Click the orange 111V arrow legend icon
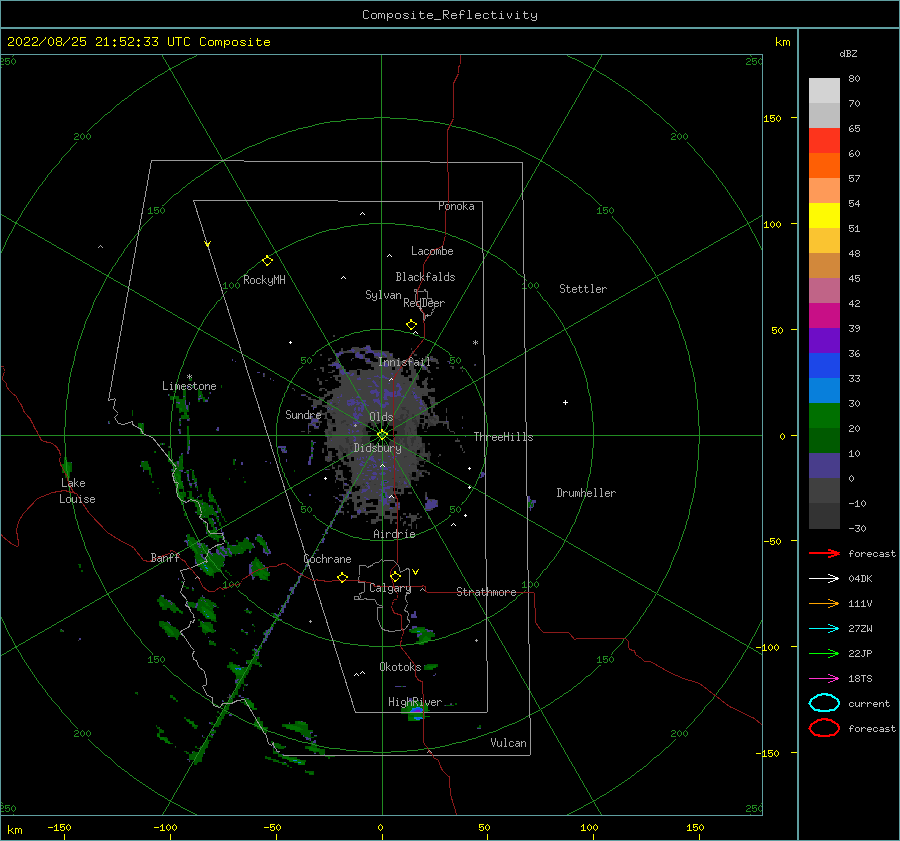Viewport: 900px width, 841px height. coord(824,603)
